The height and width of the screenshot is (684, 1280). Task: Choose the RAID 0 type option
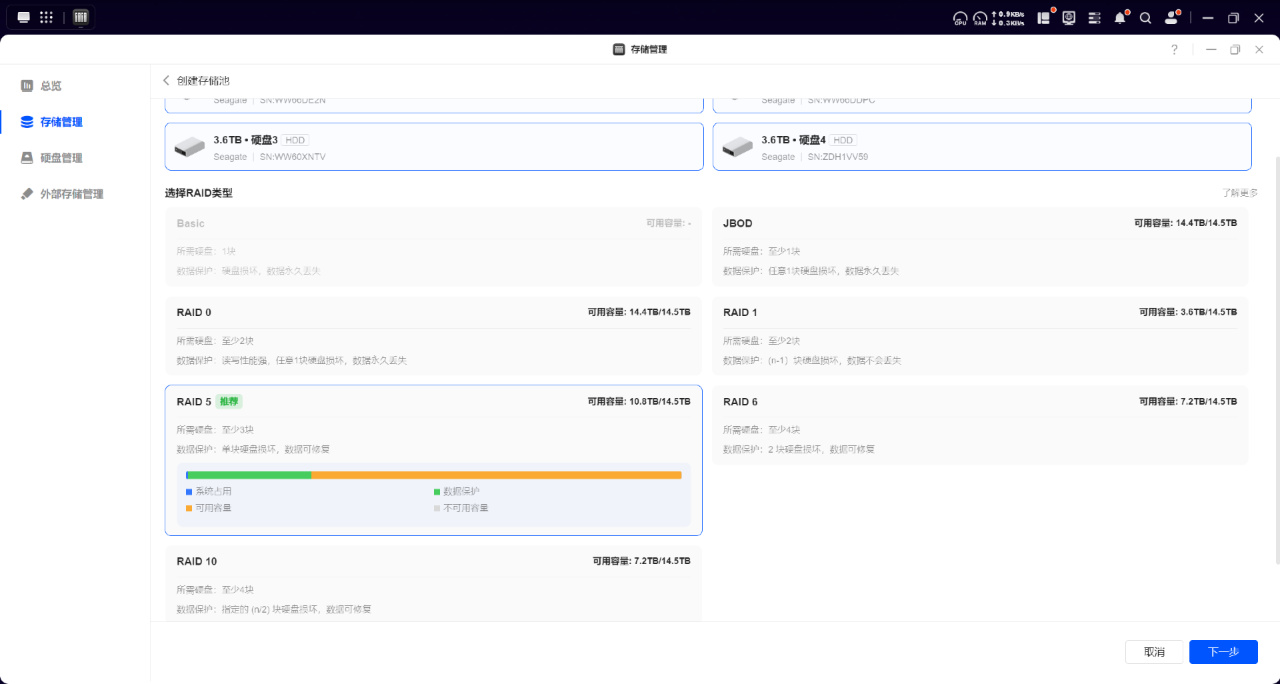433,336
